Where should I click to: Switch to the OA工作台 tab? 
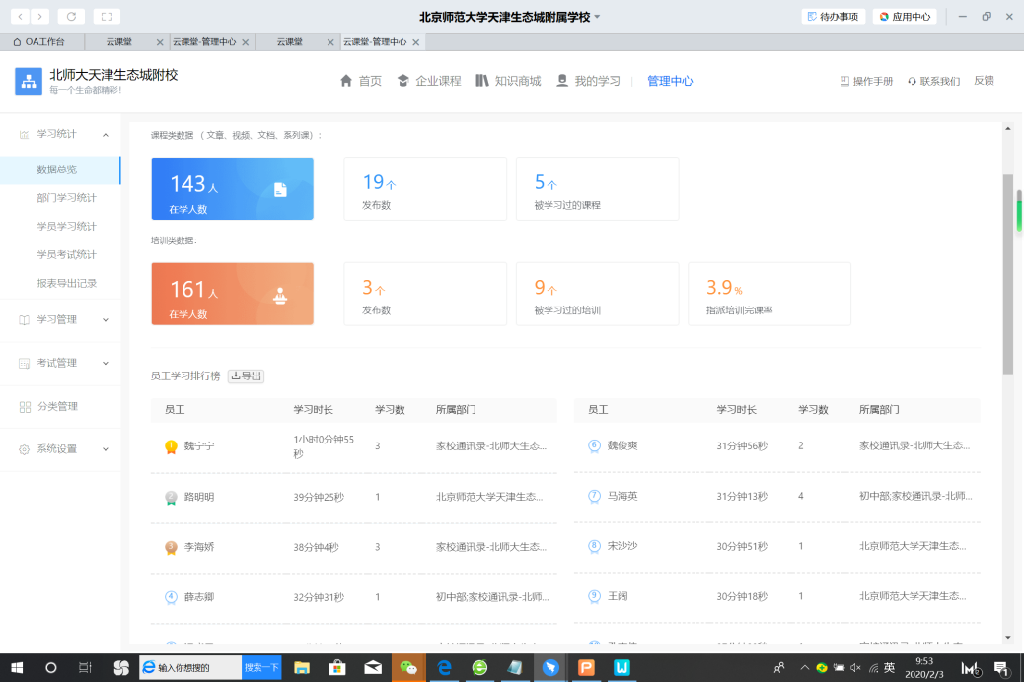pos(42,42)
